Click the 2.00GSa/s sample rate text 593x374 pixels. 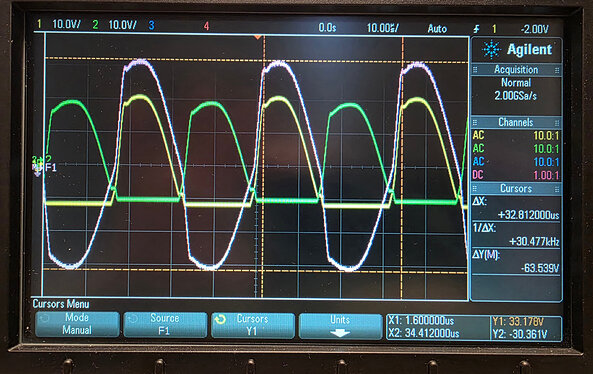click(x=515, y=96)
